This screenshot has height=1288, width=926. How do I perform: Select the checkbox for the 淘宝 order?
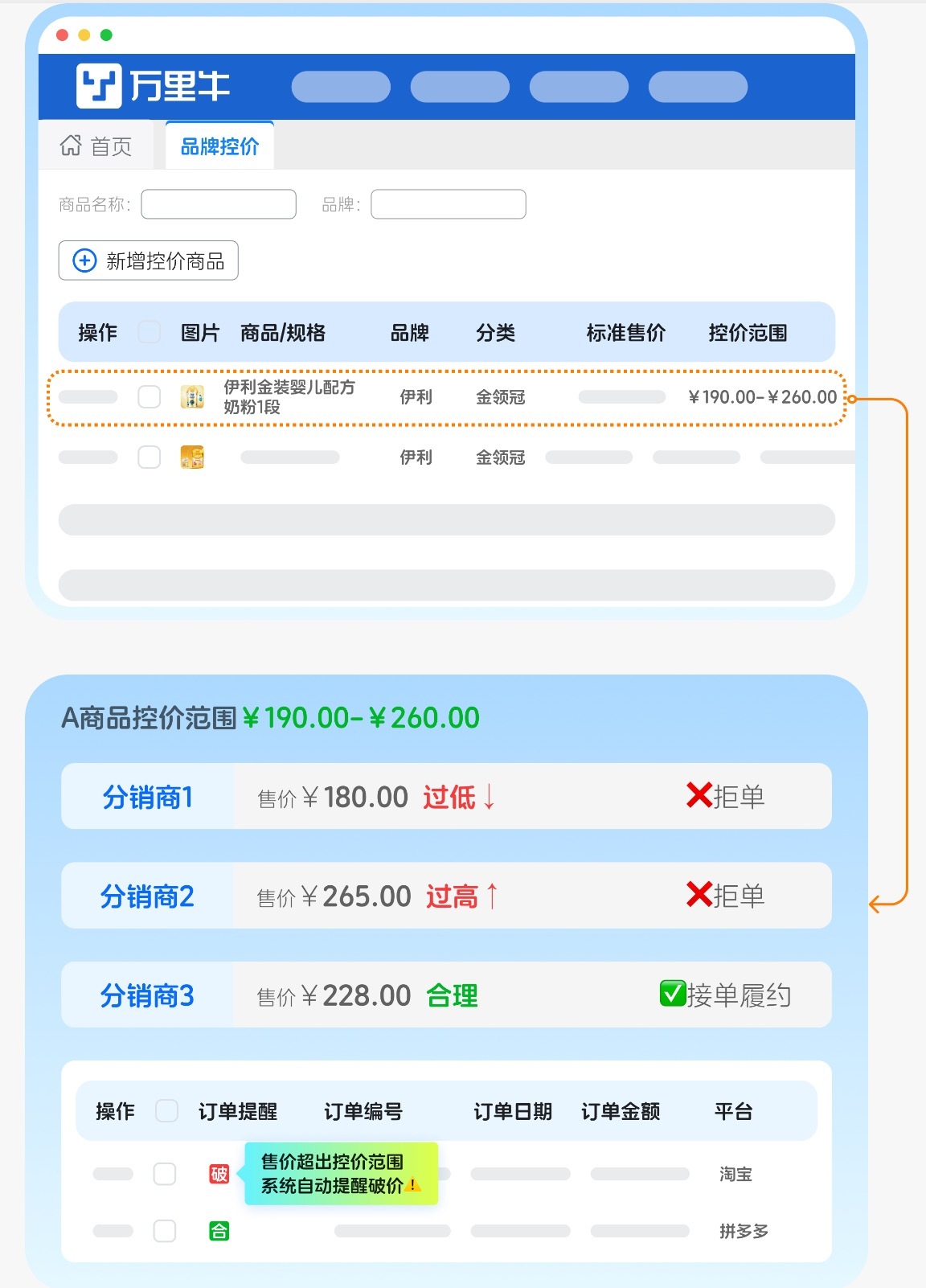tap(165, 1174)
